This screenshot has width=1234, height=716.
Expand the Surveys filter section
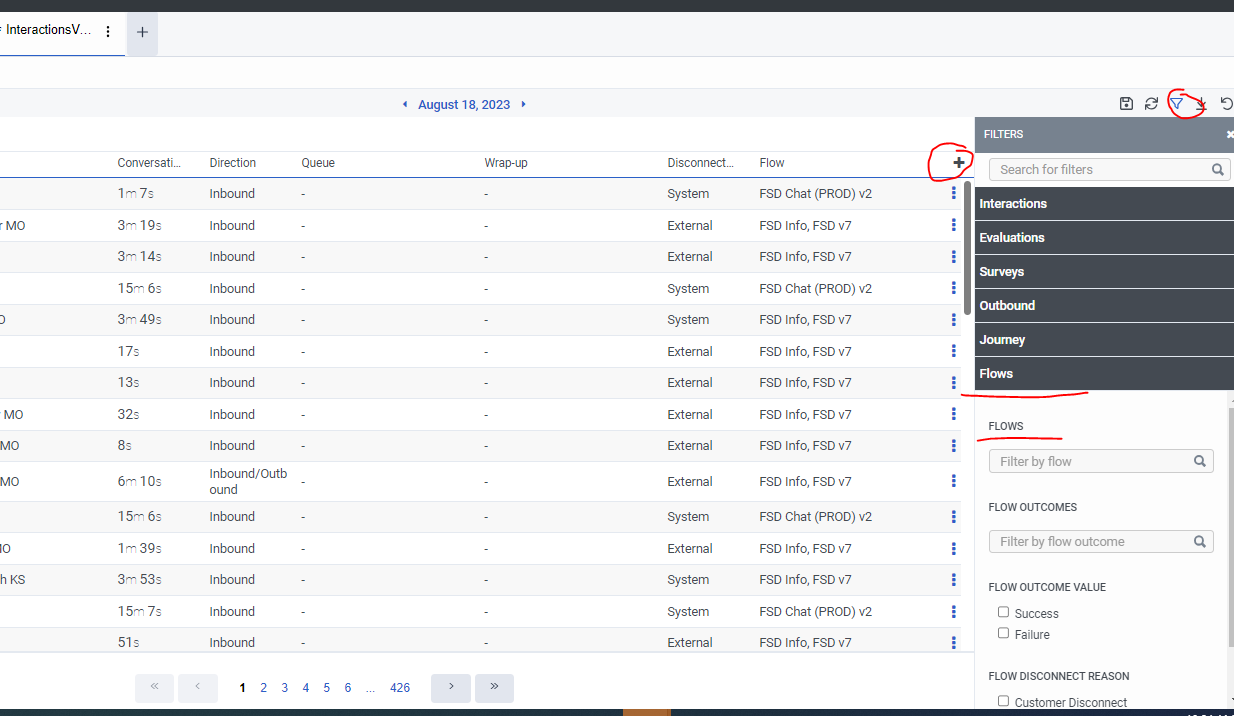tap(1104, 272)
